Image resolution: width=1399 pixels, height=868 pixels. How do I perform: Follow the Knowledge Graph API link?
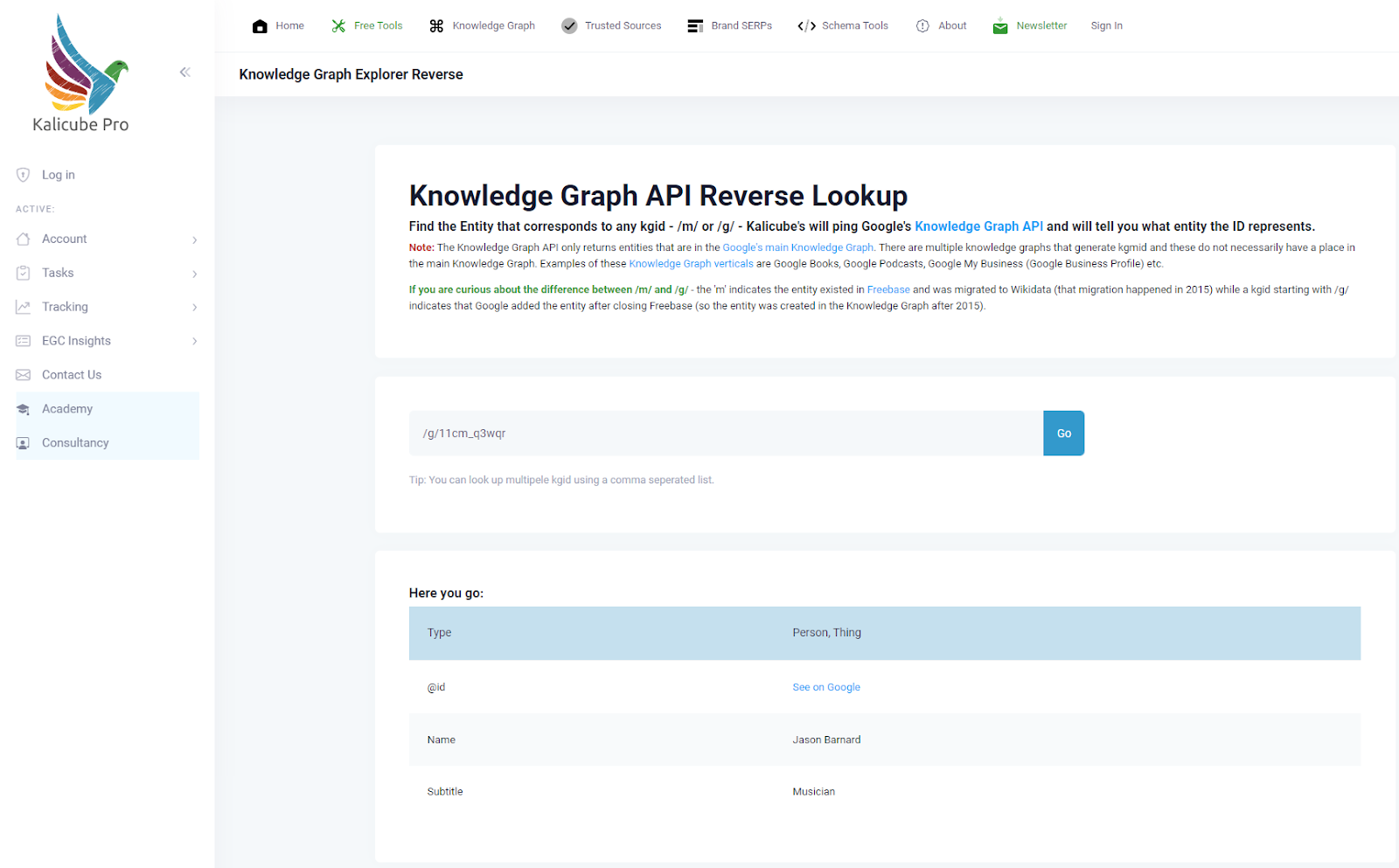tap(978, 226)
